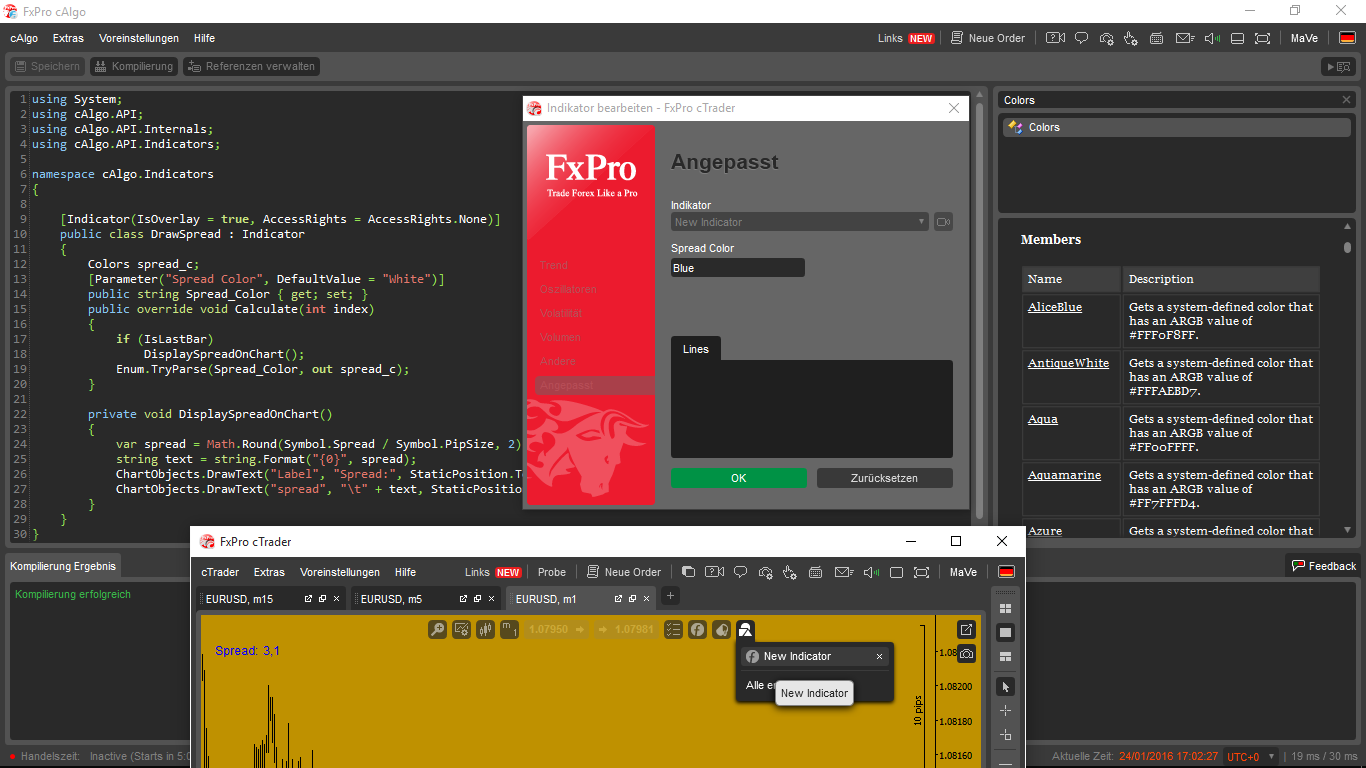Click buy price 1.07981 button
1366x768 pixels.
coord(625,629)
